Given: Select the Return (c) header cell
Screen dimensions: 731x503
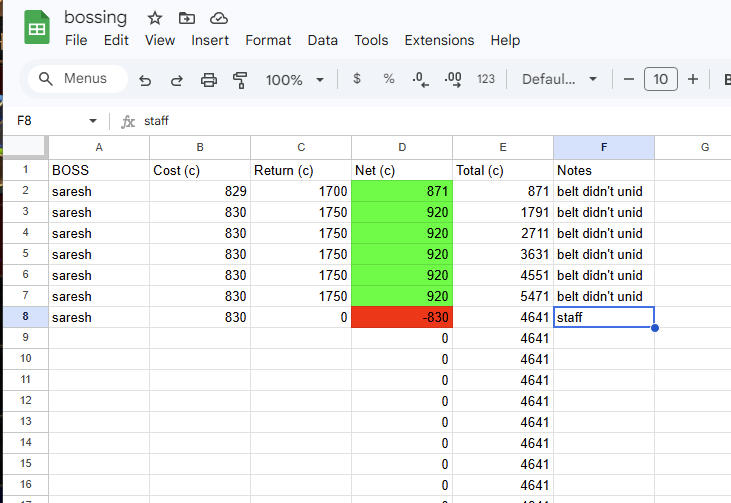Looking at the screenshot, I should pyautogui.click(x=301, y=170).
